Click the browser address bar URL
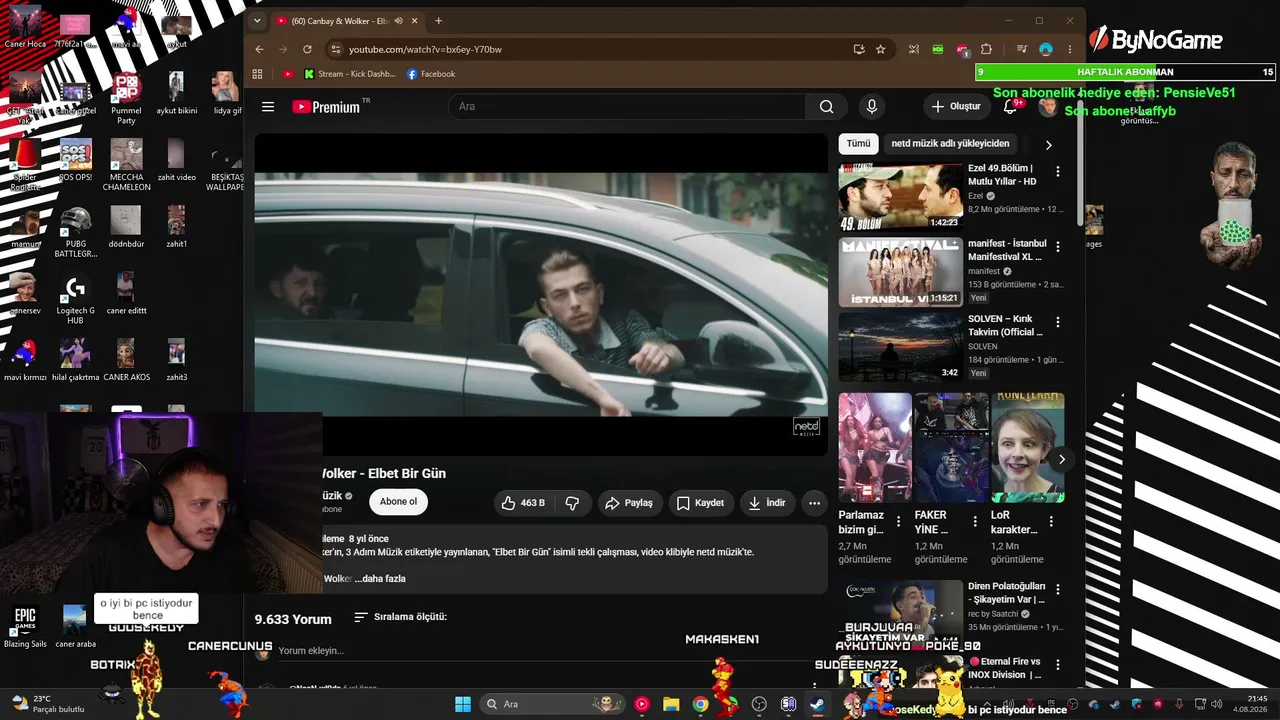Viewport: 1280px width, 720px height. pos(425,49)
